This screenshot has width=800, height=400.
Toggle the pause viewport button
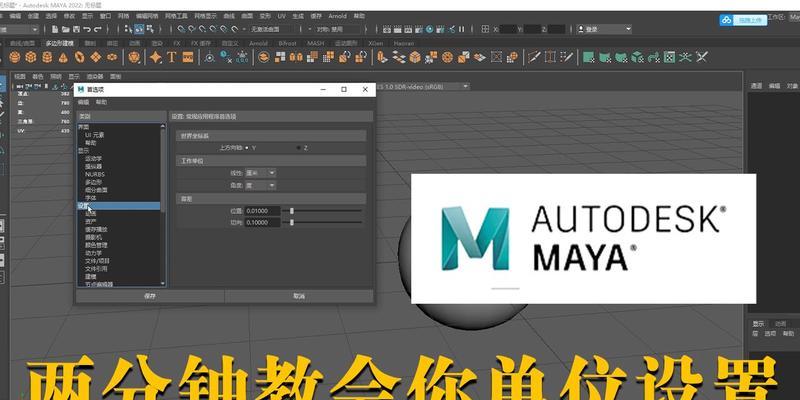462,30
